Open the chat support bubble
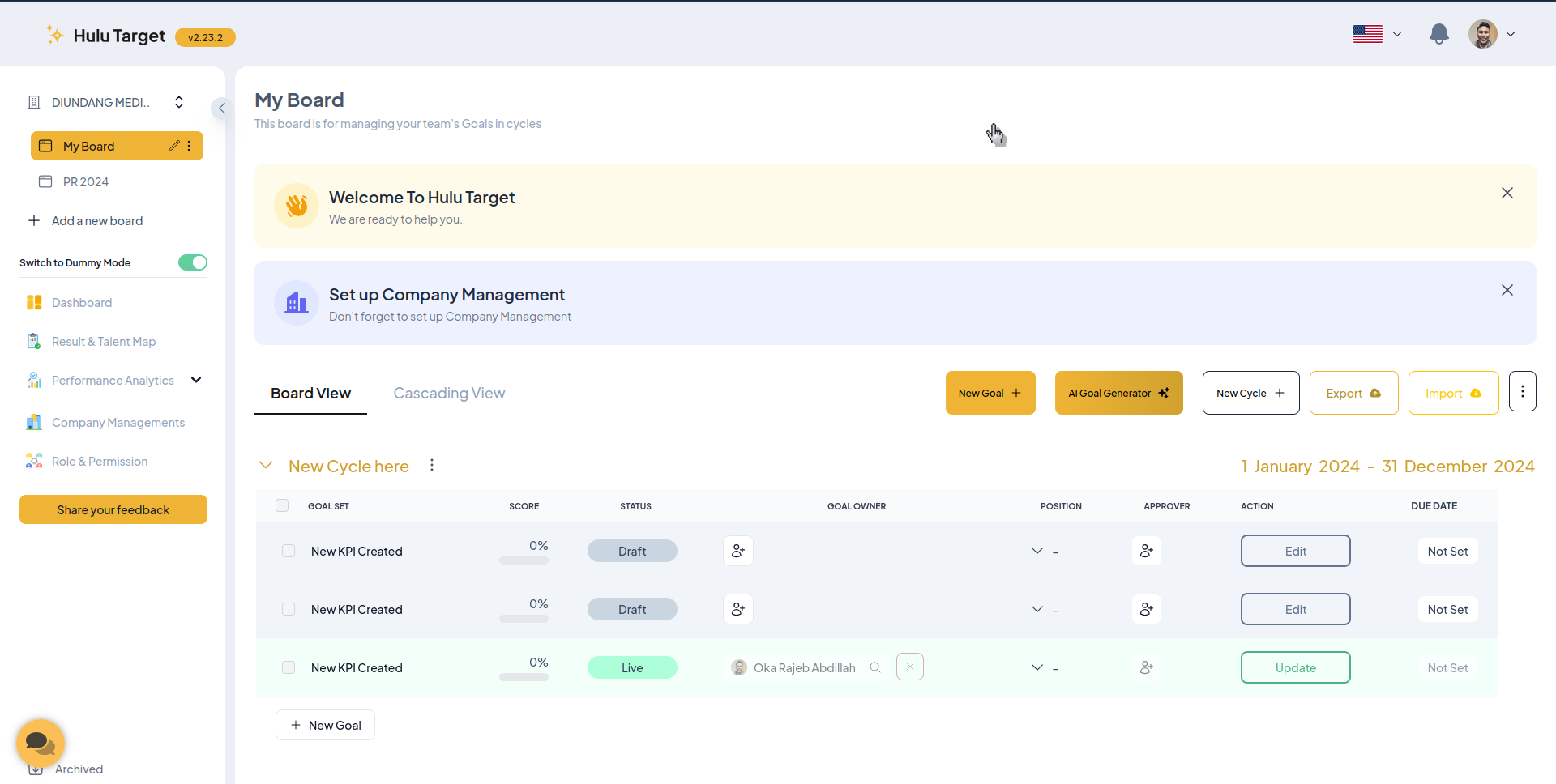The image size is (1556, 784). [x=41, y=743]
